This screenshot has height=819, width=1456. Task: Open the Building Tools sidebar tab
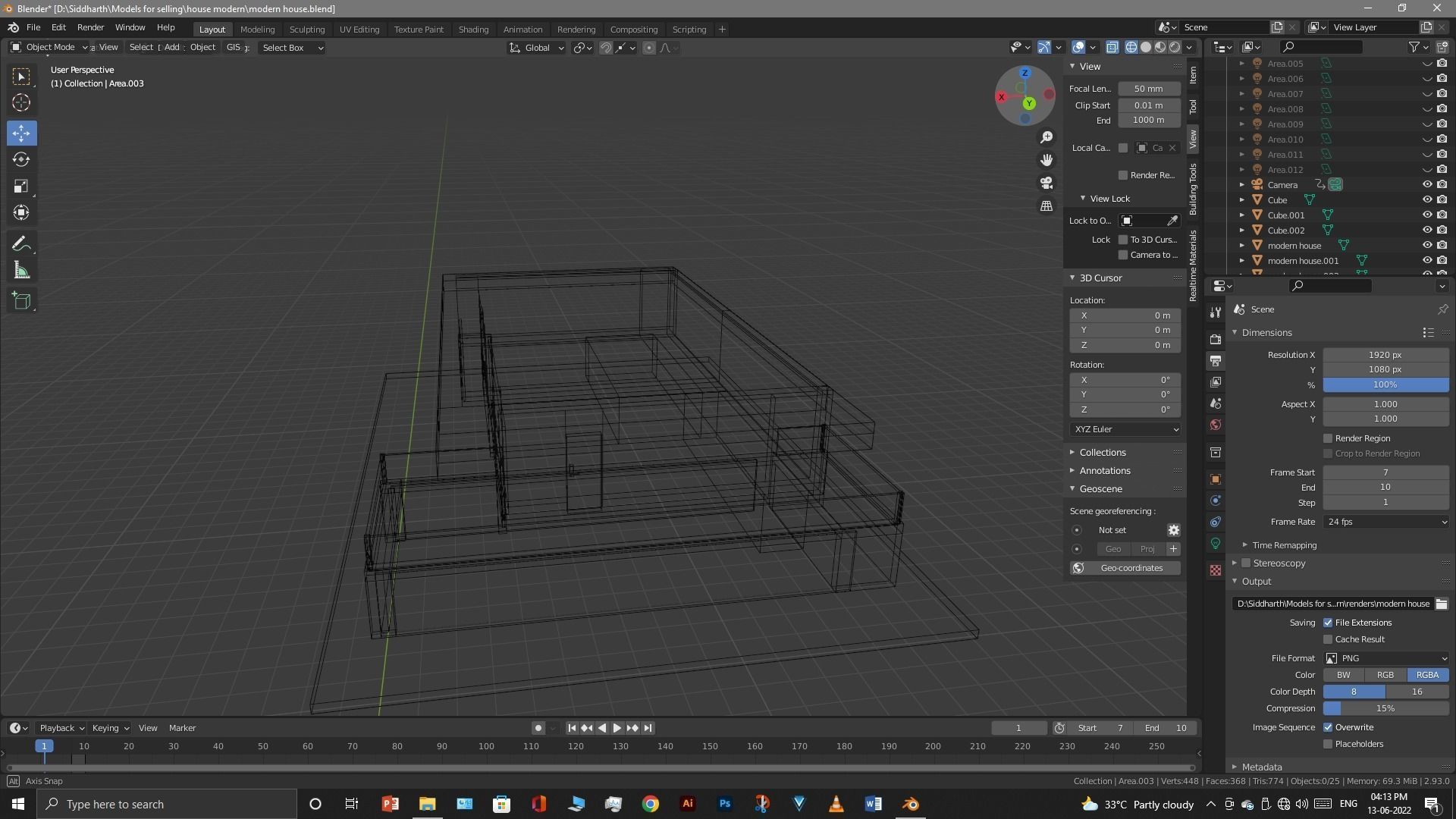[1193, 189]
